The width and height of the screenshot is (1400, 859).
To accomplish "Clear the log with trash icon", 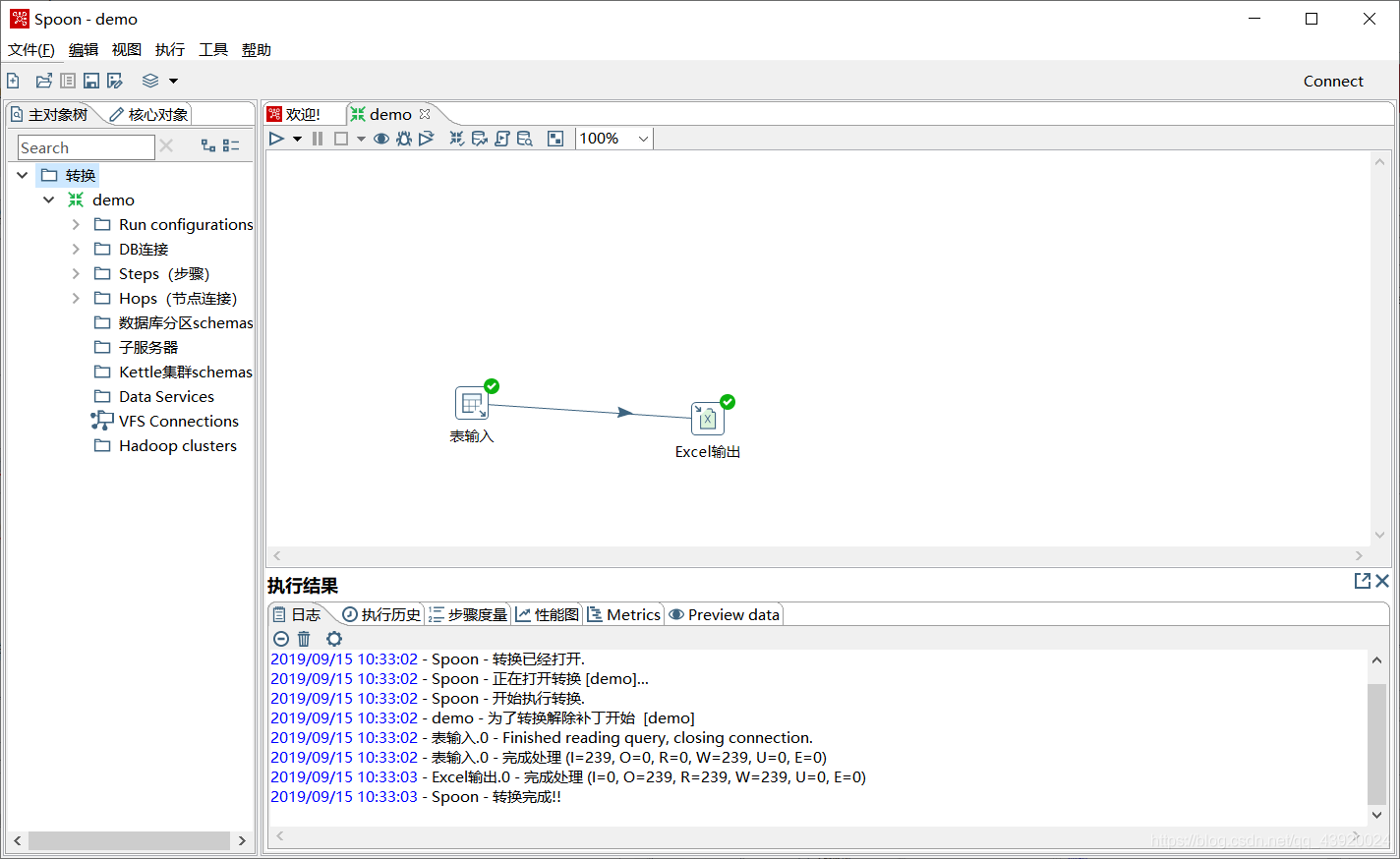I will point(304,639).
